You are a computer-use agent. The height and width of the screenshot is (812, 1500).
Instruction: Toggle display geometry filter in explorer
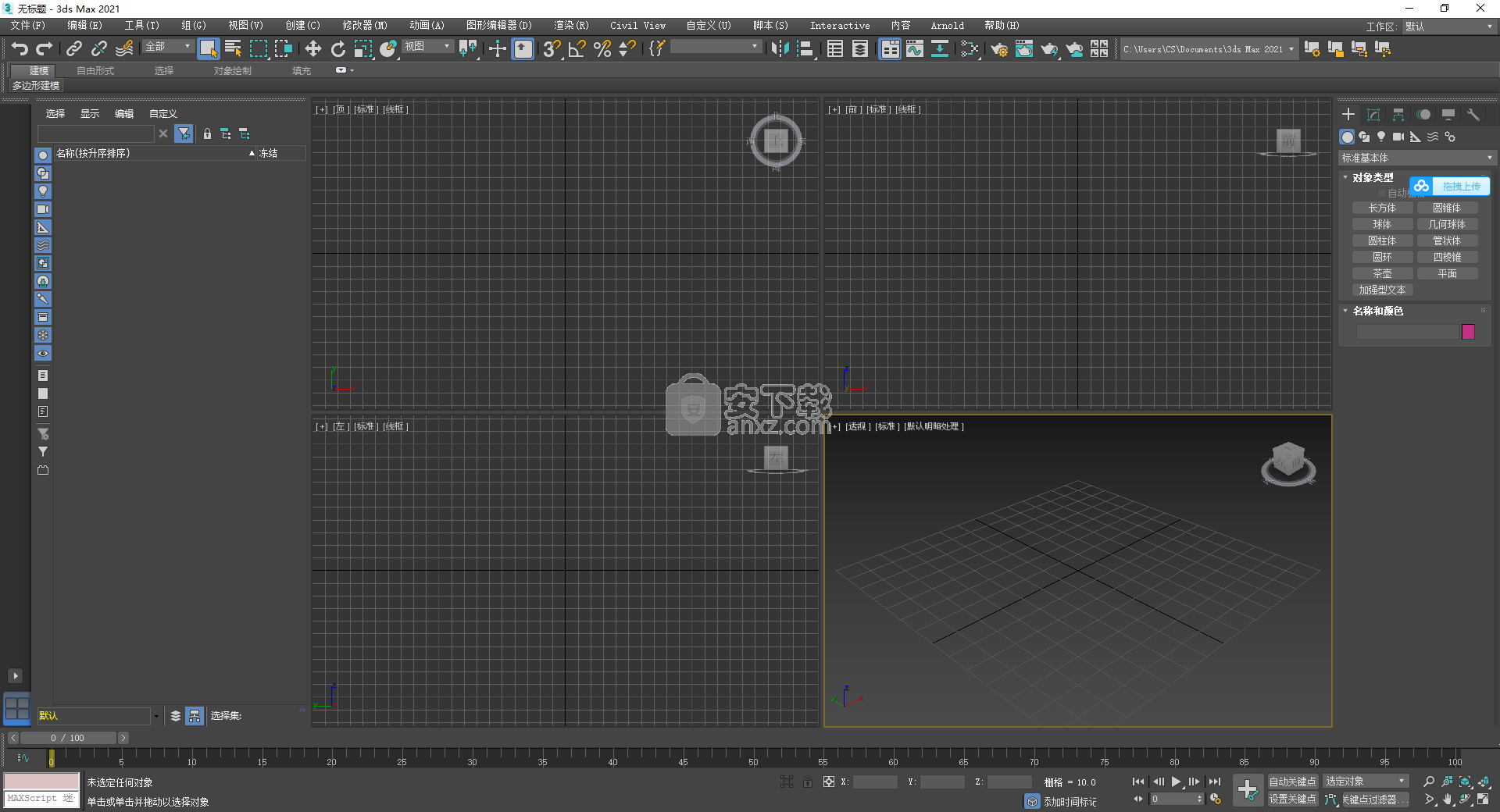pos(43,155)
